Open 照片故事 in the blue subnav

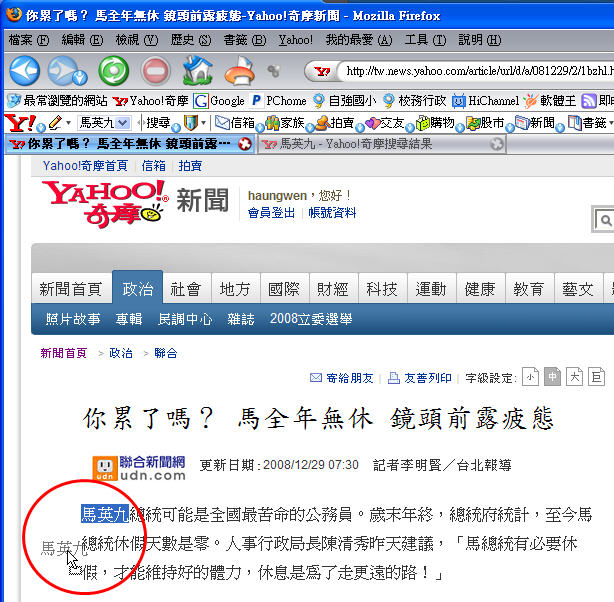pyautogui.click(x=73, y=319)
